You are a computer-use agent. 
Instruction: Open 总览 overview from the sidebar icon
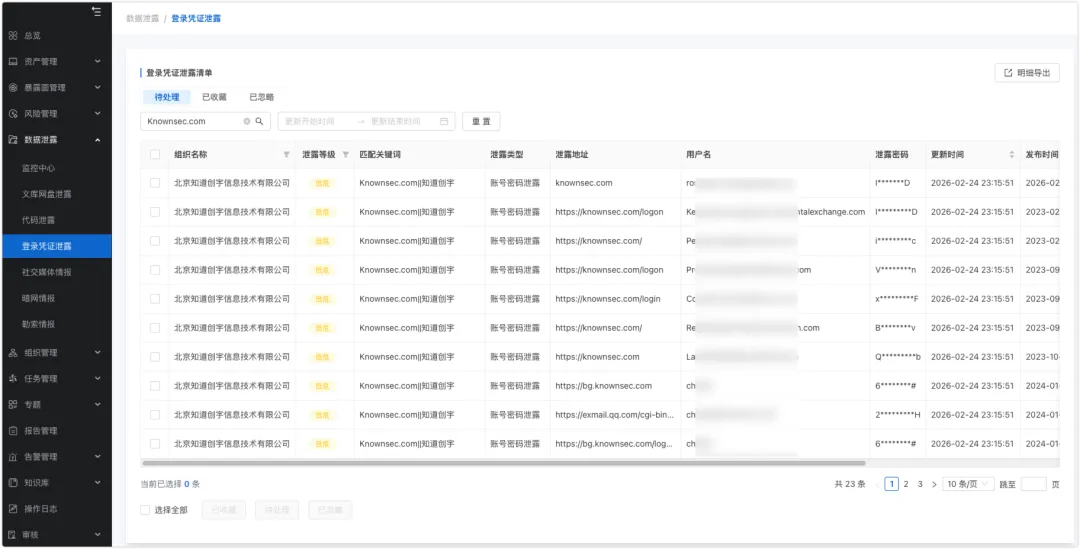click(12, 35)
